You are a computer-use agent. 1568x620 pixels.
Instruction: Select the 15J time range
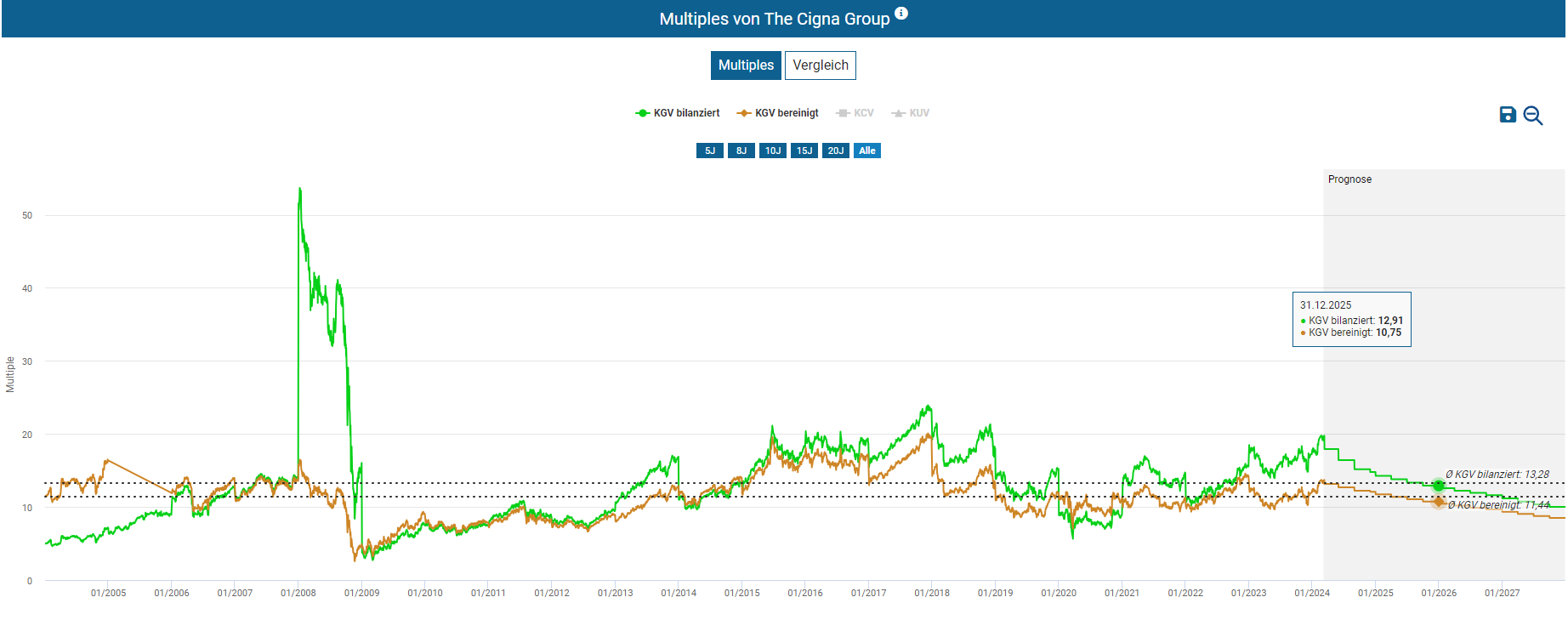pos(804,151)
